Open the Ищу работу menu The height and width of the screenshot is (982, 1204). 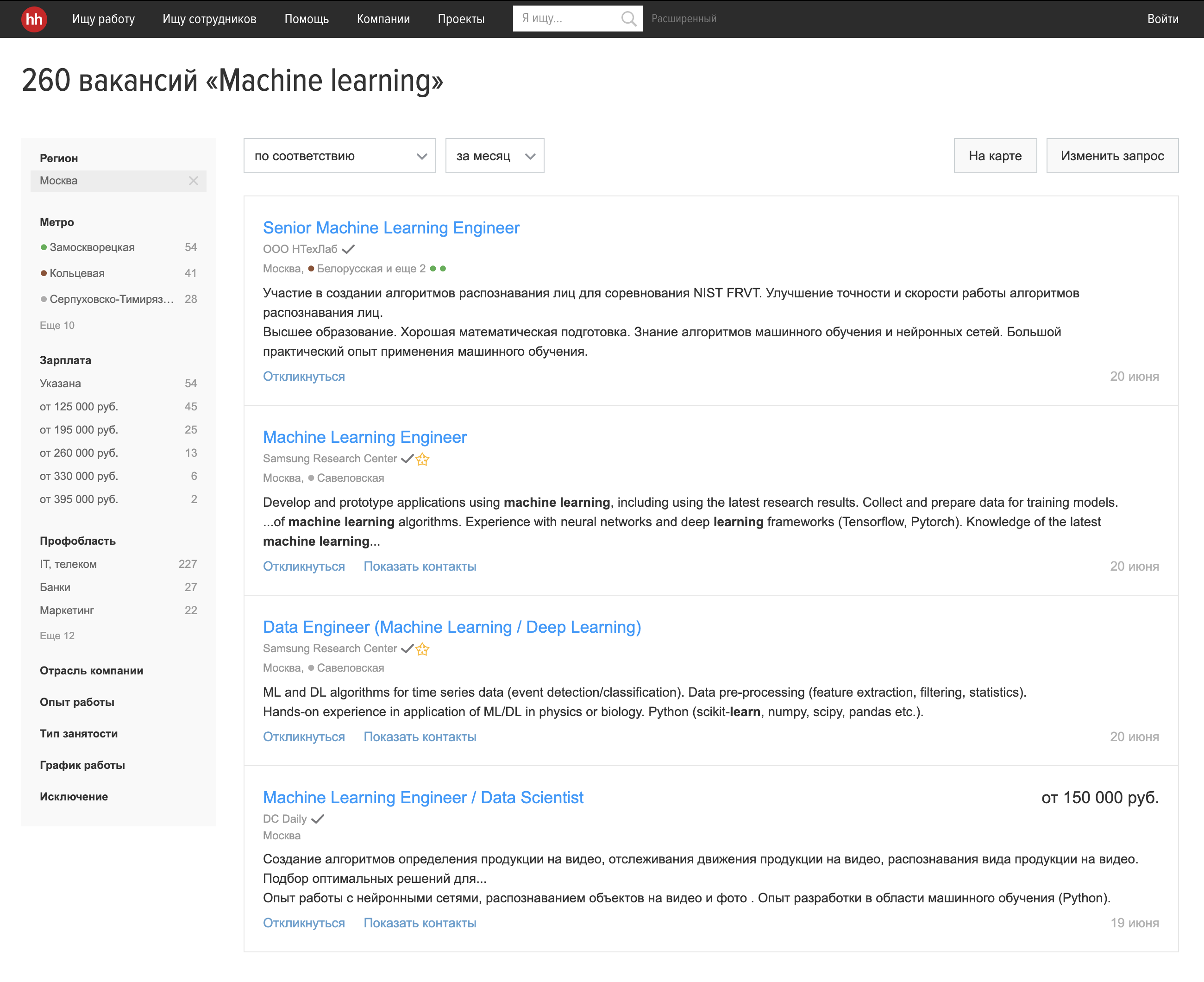pos(103,19)
